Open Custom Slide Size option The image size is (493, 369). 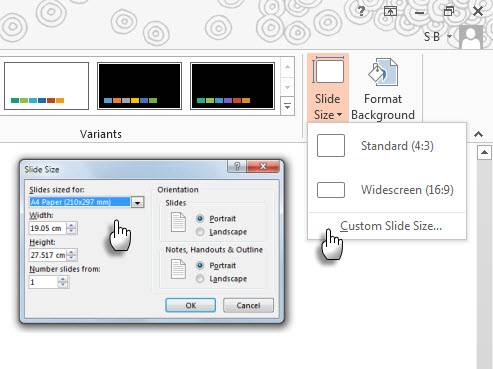(x=387, y=226)
